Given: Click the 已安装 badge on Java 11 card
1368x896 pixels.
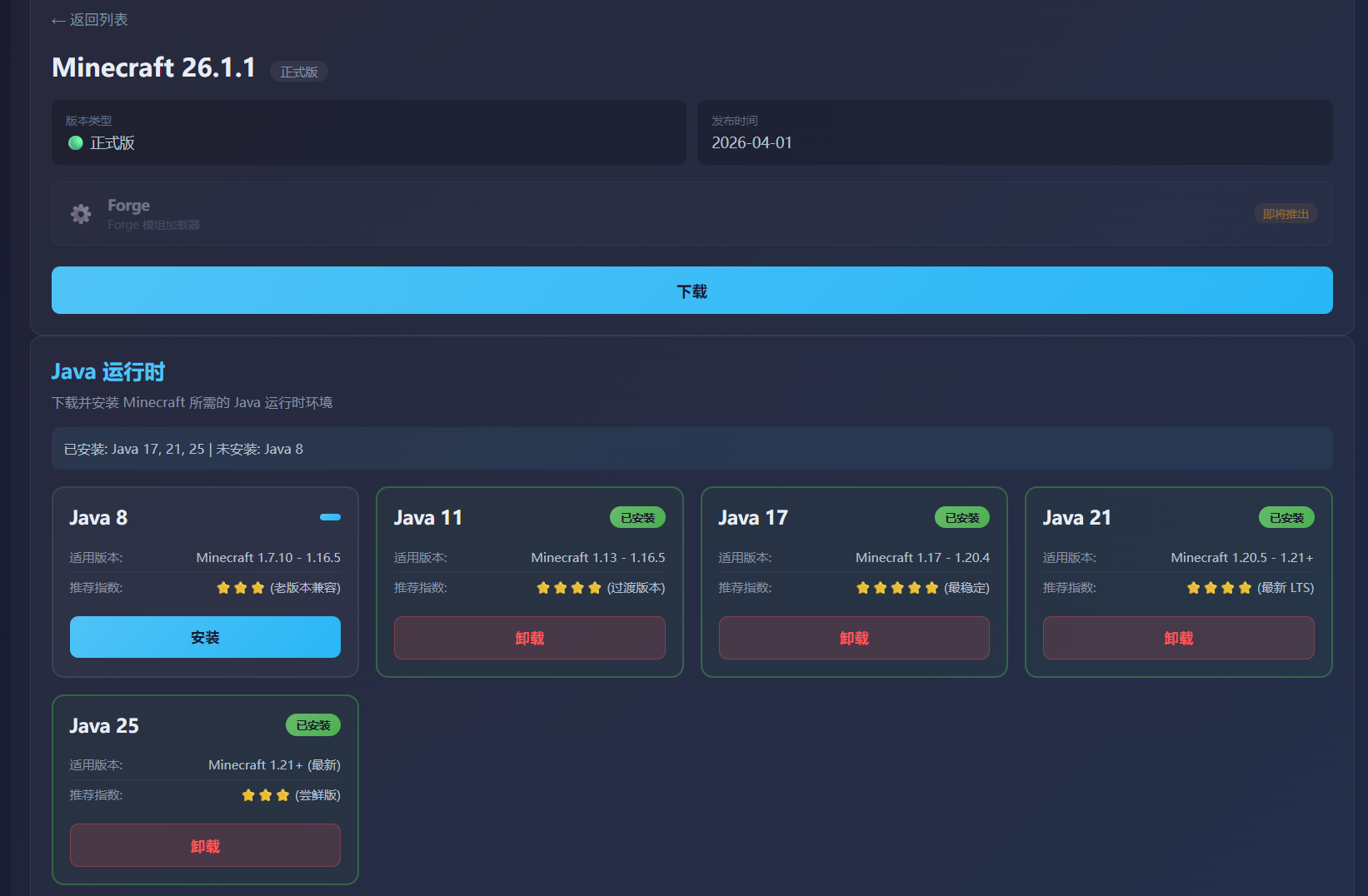Looking at the screenshot, I should [638, 517].
